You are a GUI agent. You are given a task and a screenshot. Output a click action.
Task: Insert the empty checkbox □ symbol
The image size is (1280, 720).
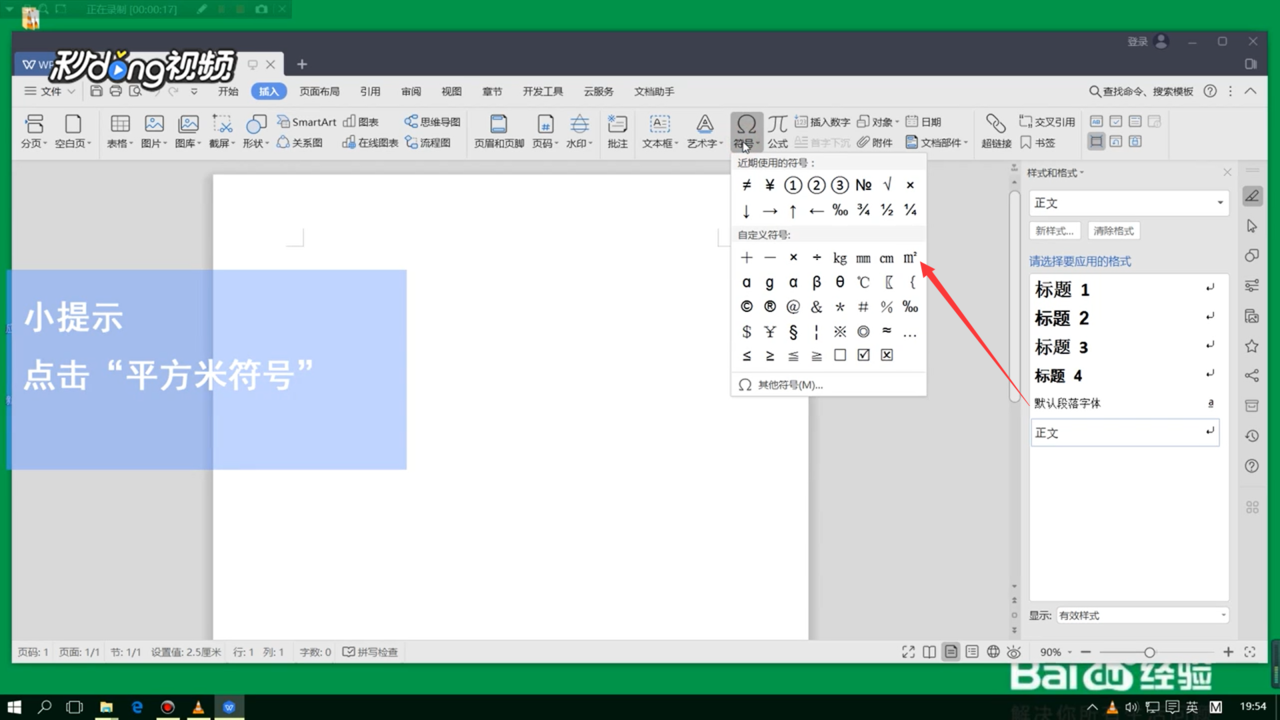click(840, 355)
